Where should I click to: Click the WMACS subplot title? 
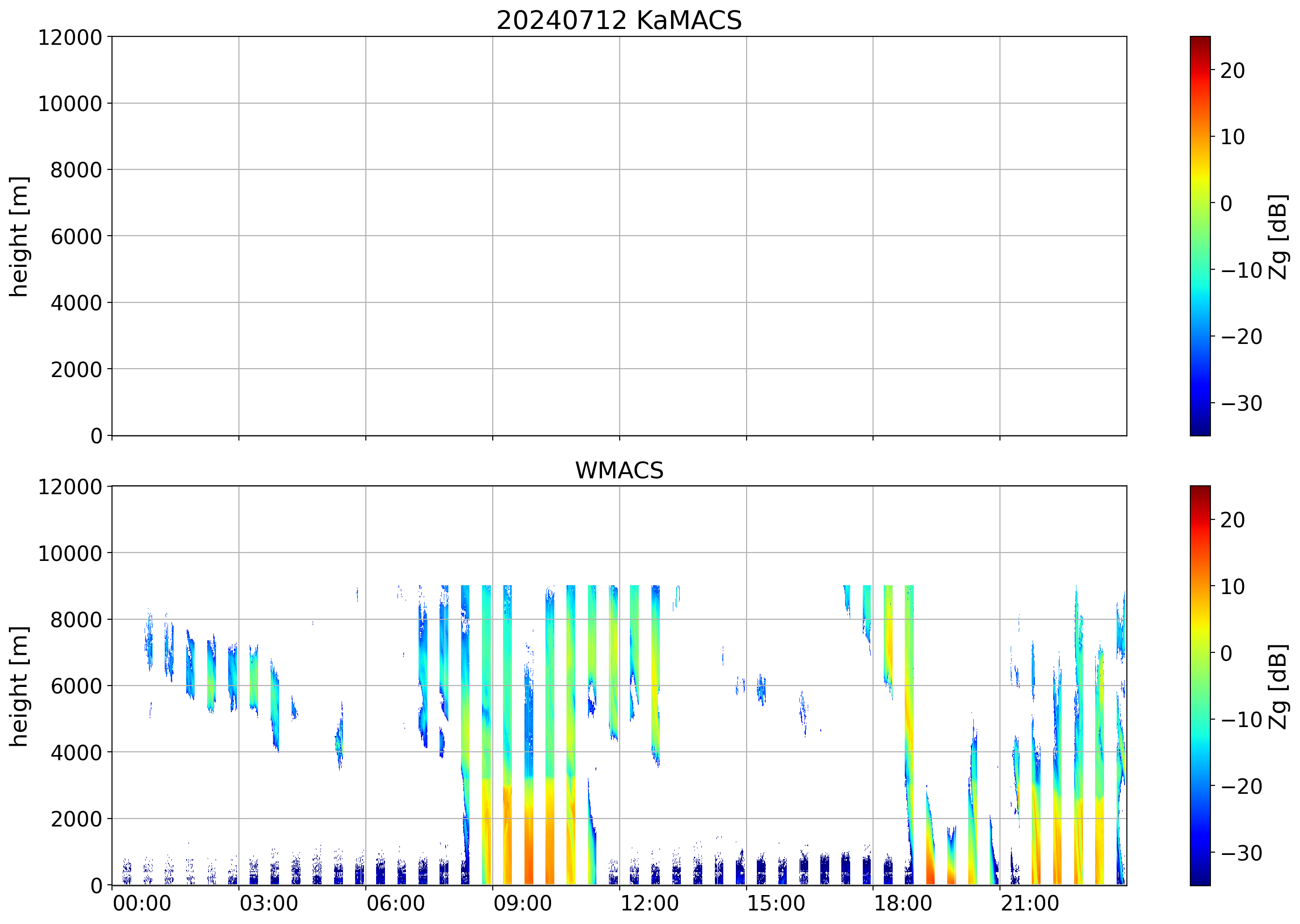[619, 470]
